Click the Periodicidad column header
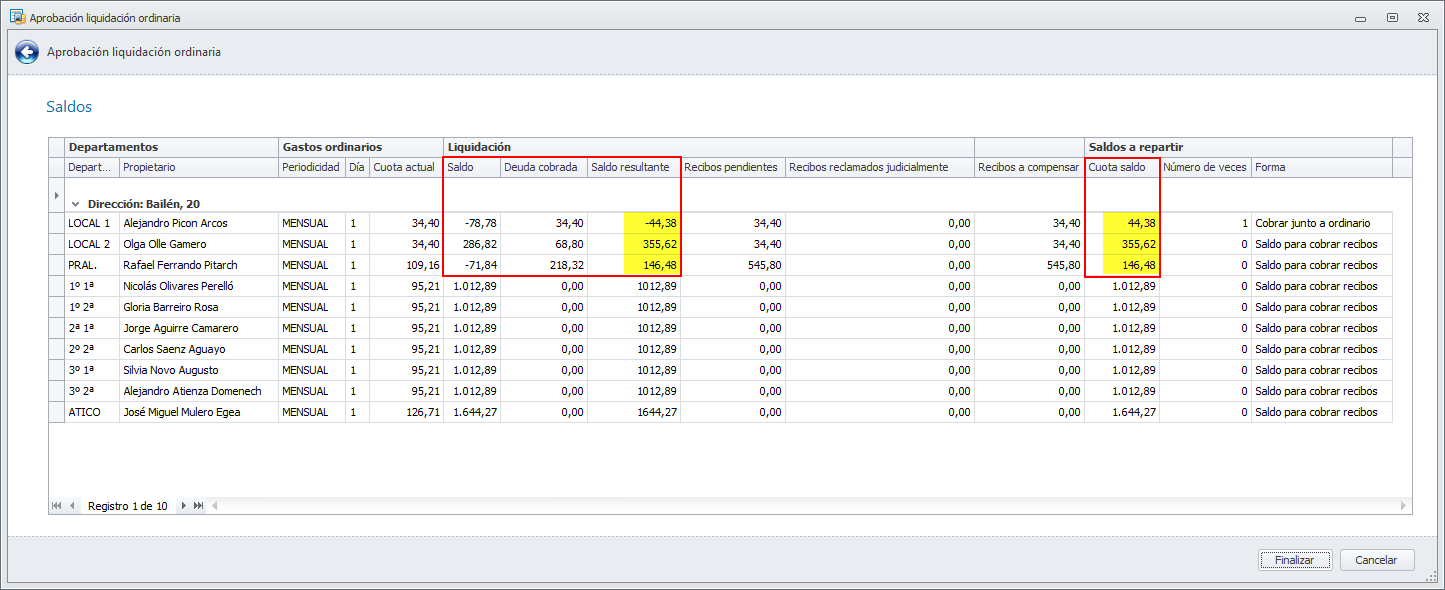The image size is (1445, 590). click(311, 167)
